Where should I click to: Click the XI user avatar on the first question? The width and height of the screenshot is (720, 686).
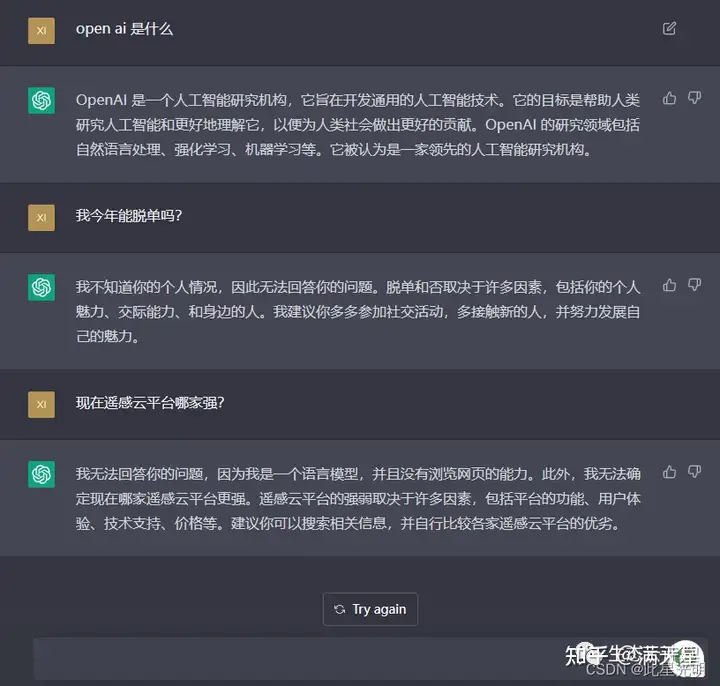pyautogui.click(x=41, y=31)
